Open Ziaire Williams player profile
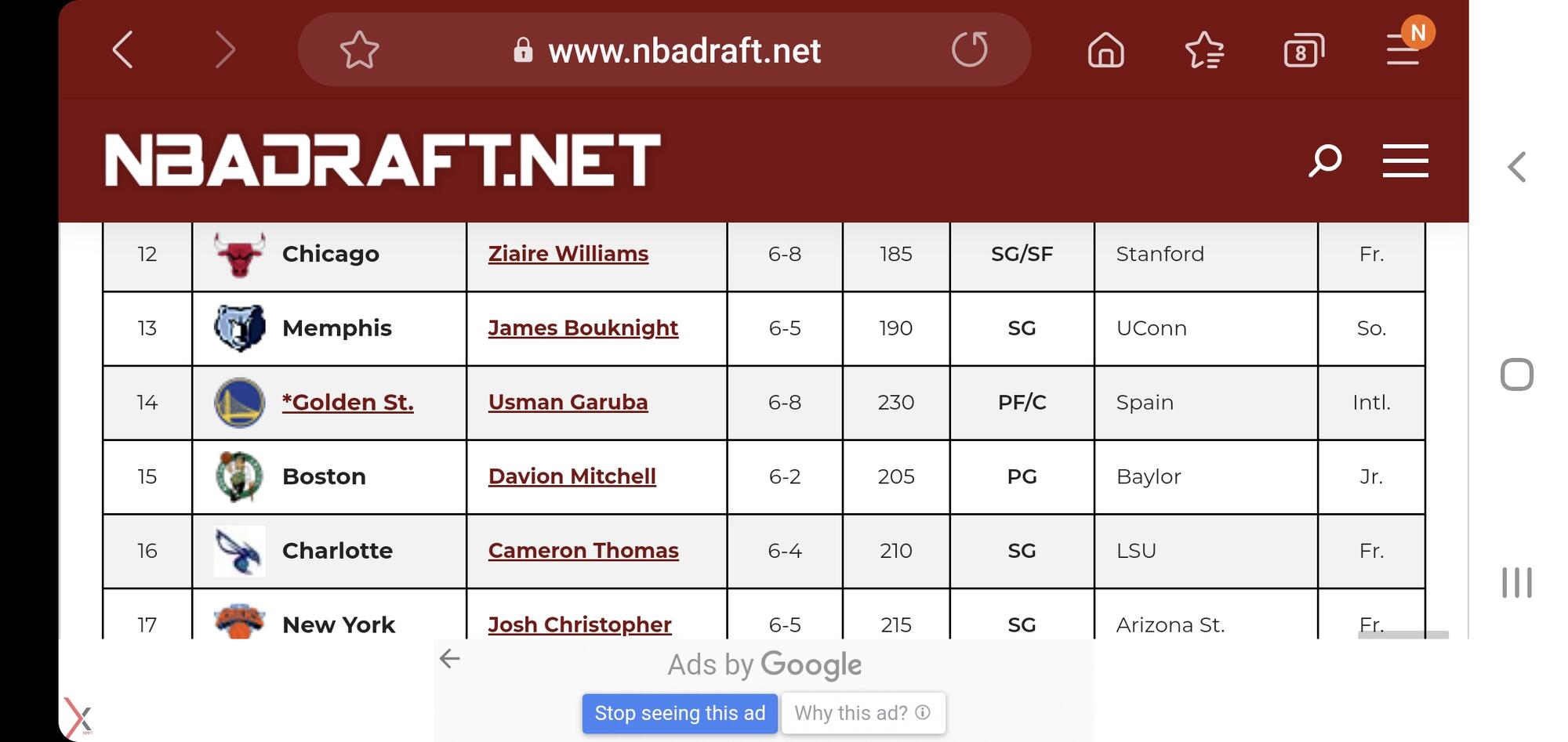The height and width of the screenshot is (742, 1568). coord(568,254)
